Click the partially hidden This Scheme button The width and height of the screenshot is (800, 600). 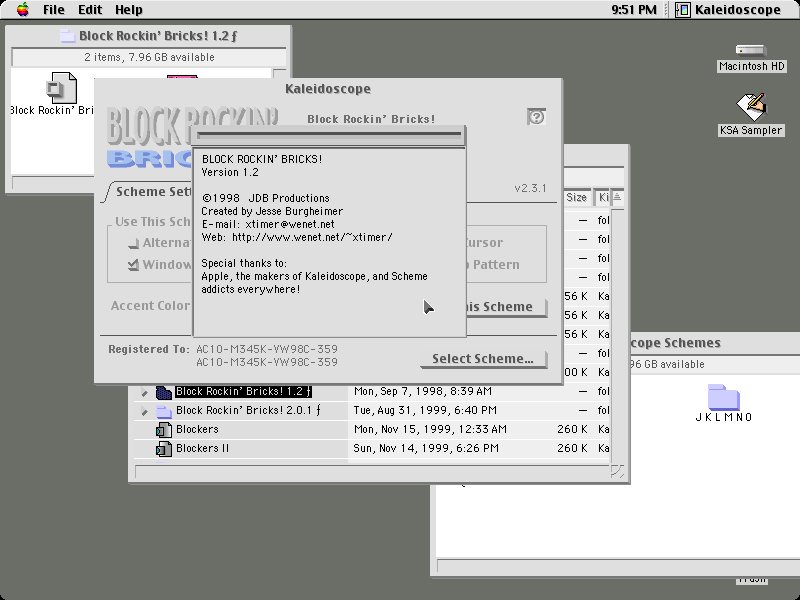507,307
